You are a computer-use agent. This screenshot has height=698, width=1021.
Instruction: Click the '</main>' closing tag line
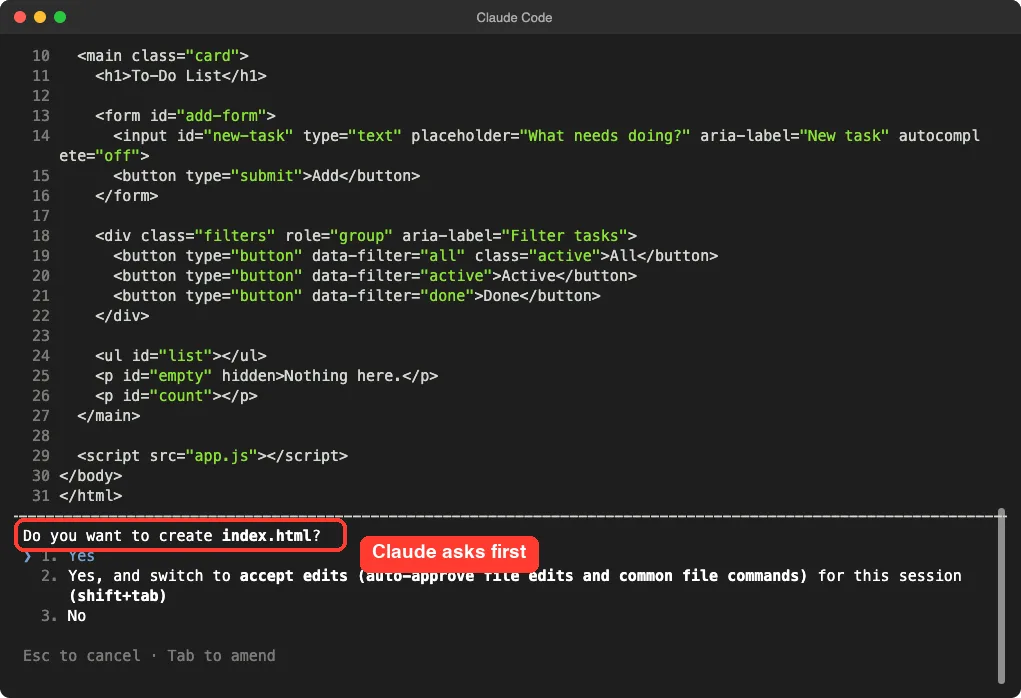(x=109, y=416)
